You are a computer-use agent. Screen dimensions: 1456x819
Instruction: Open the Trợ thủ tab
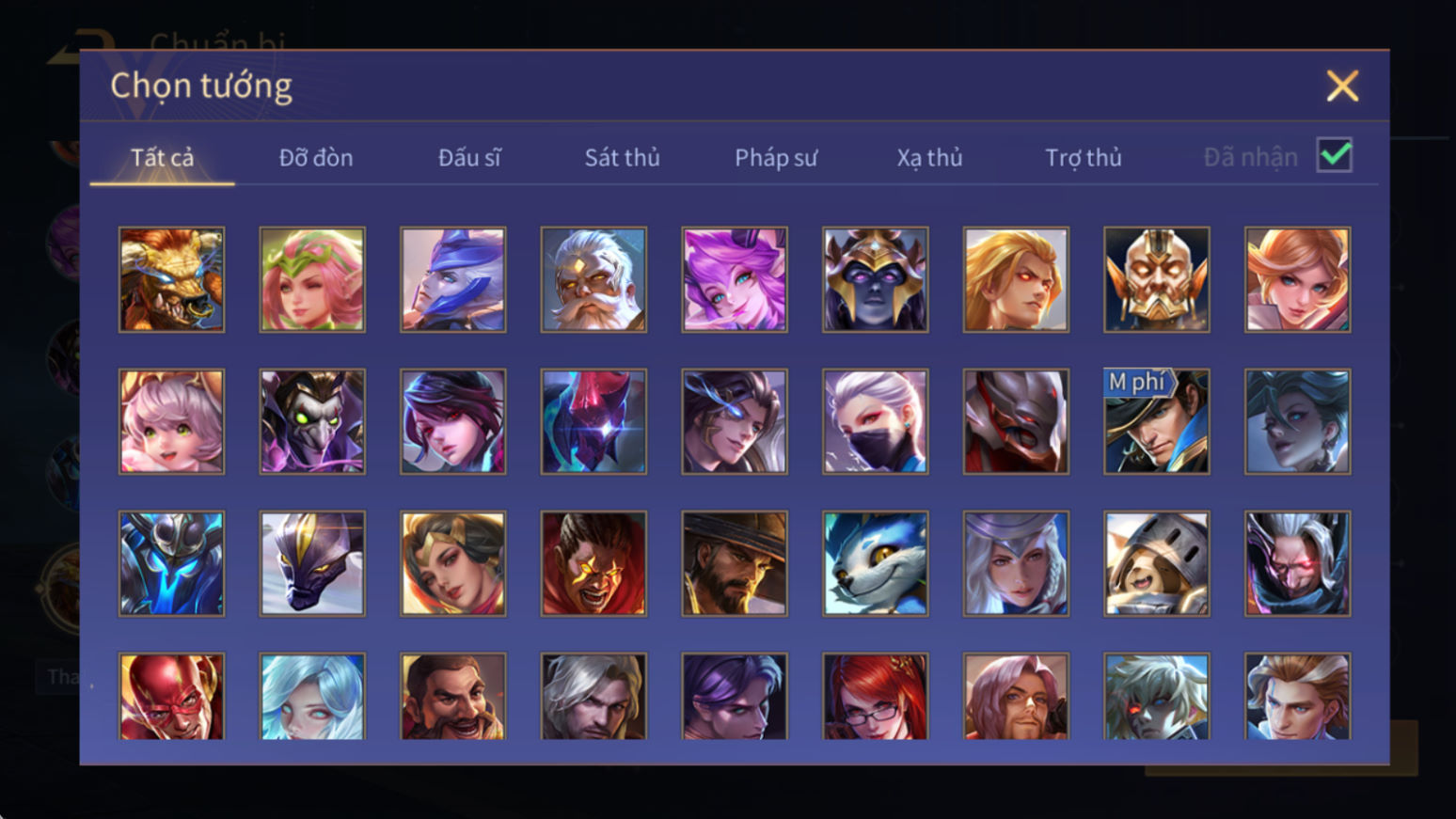[x=1084, y=158]
